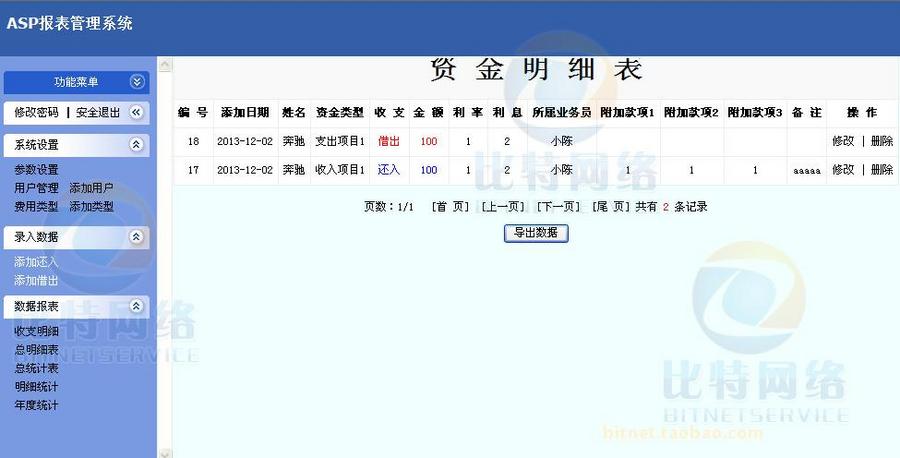900x458 pixels.
Task: Click 收入项目1 cell
Action: tap(340, 169)
